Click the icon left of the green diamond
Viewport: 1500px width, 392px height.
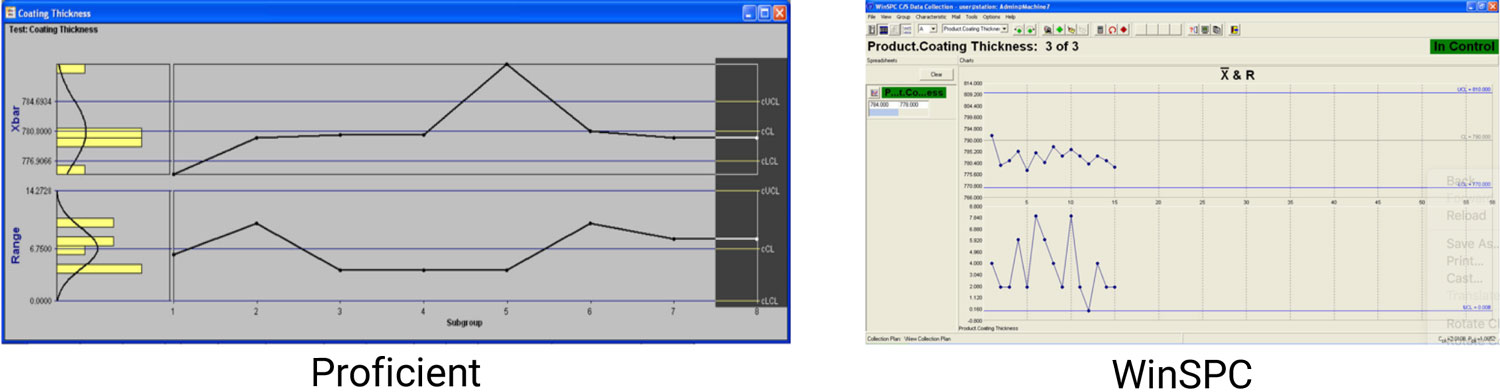tap(1048, 29)
